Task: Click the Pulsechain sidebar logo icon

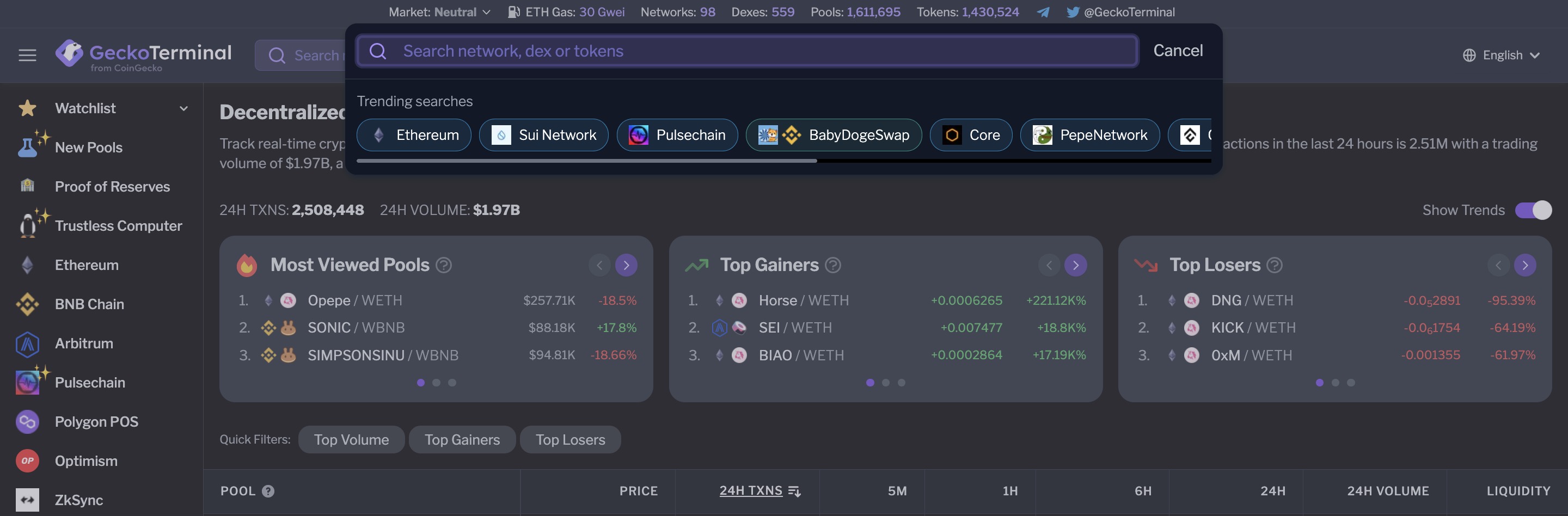Action: (27, 382)
